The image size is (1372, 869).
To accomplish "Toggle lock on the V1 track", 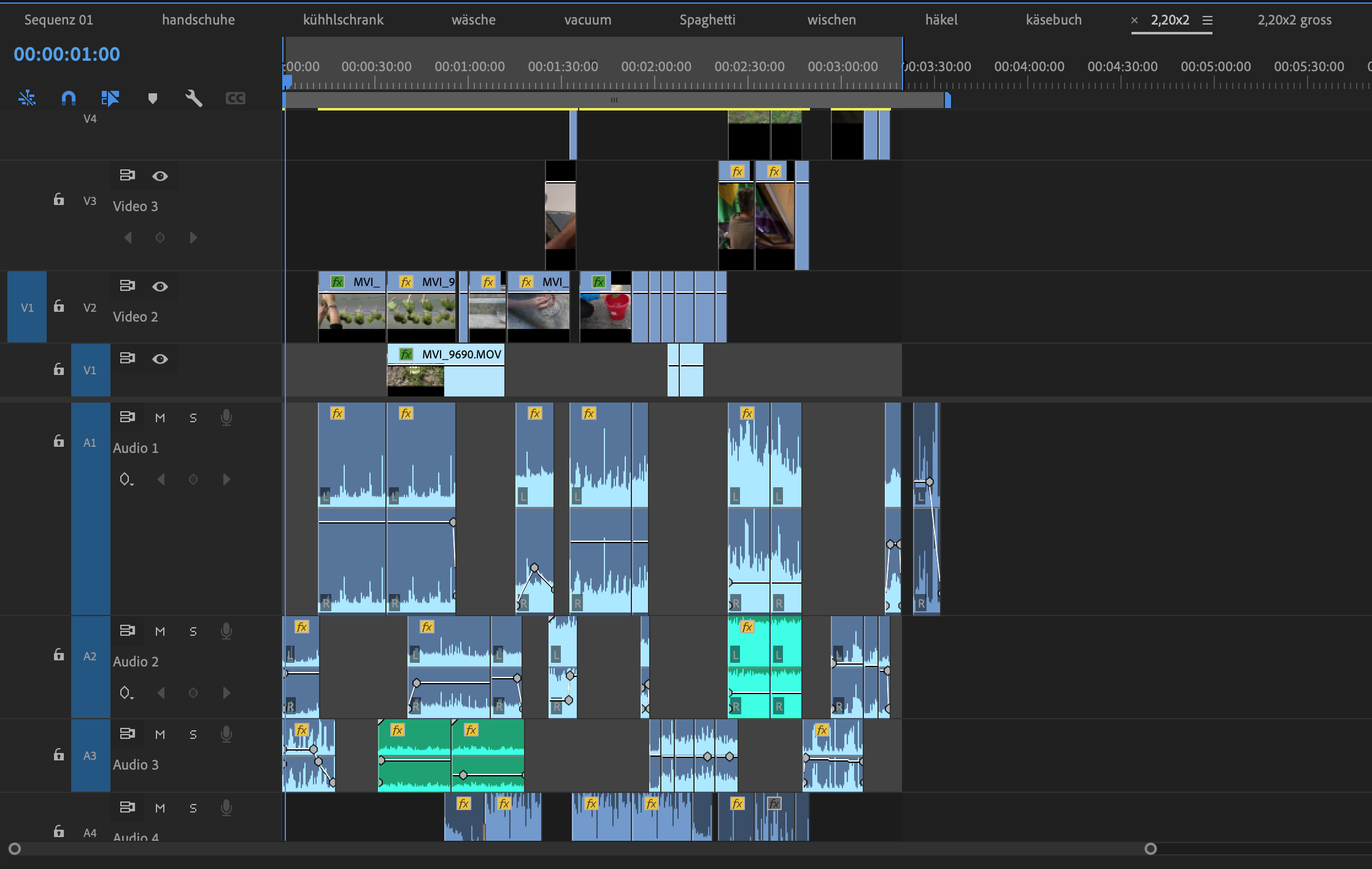I will click(59, 369).
